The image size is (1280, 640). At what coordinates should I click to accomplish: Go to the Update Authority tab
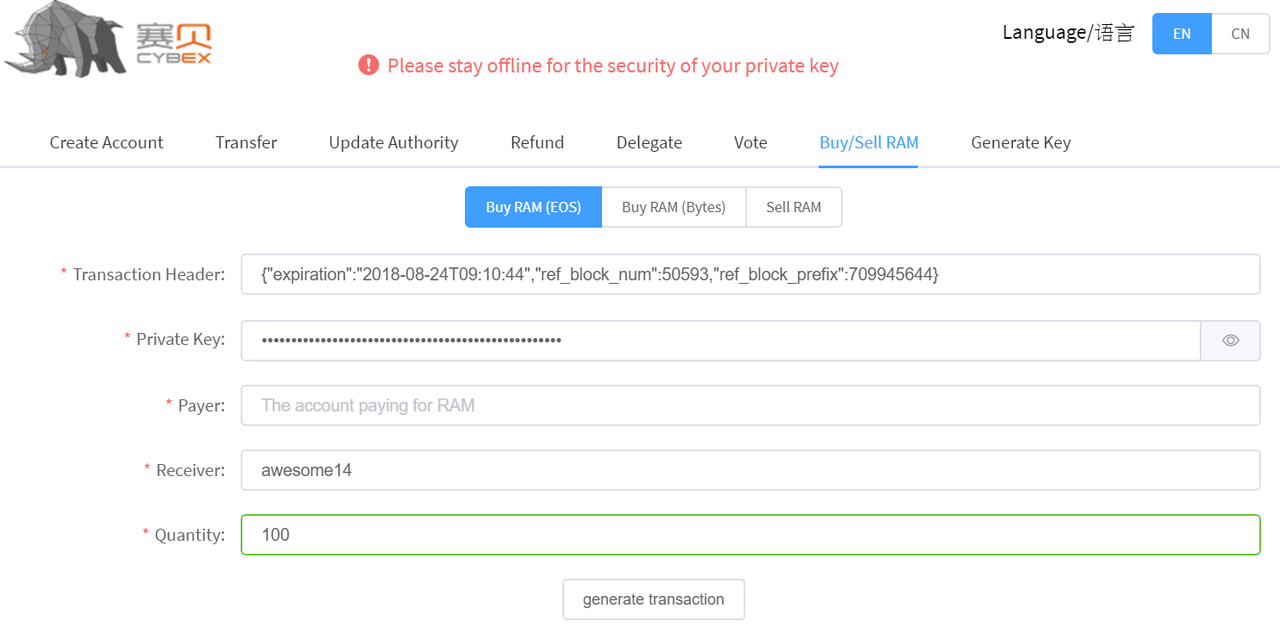coord(393,142)
